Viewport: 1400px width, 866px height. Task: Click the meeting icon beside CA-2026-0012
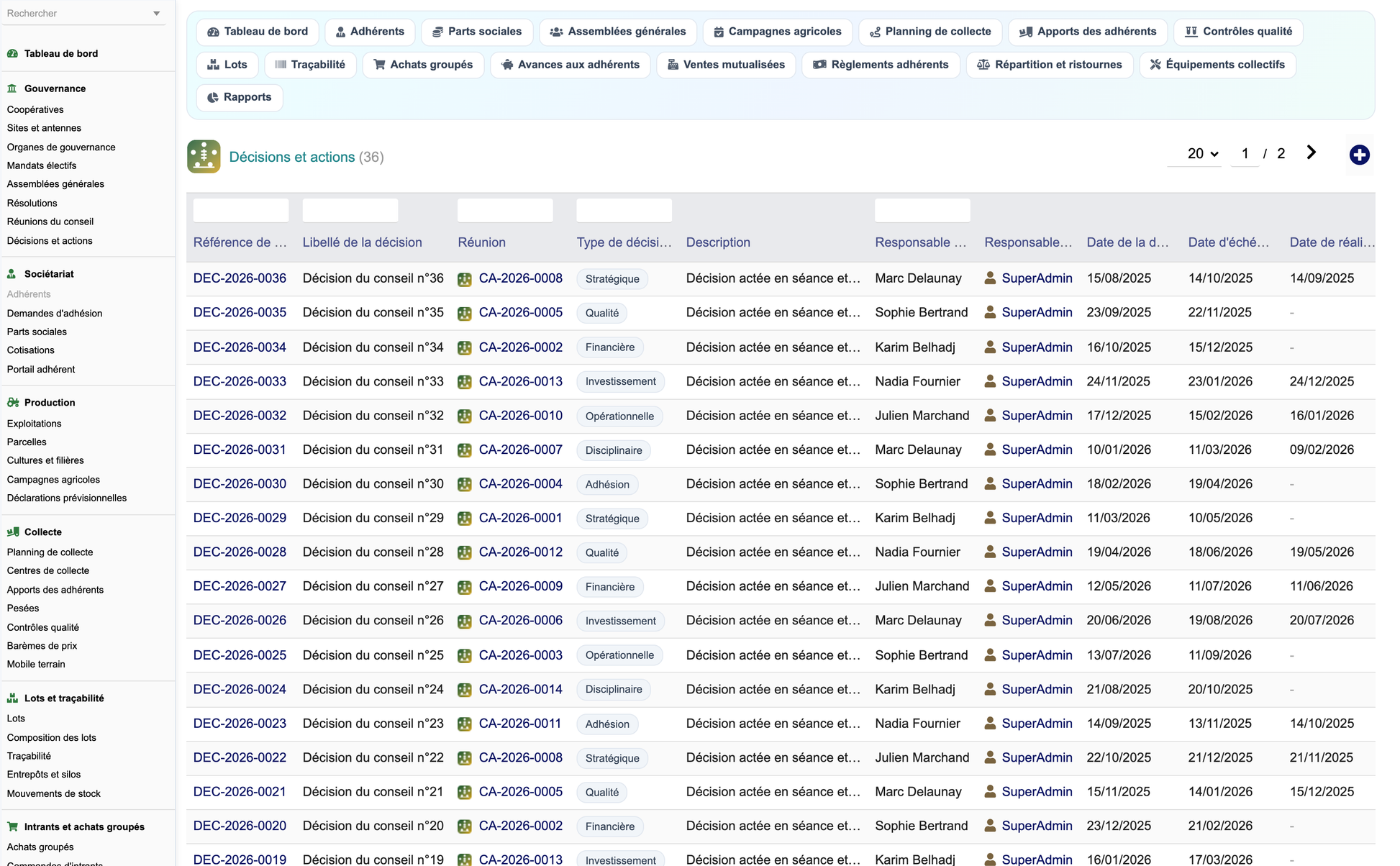pos(465,552)
